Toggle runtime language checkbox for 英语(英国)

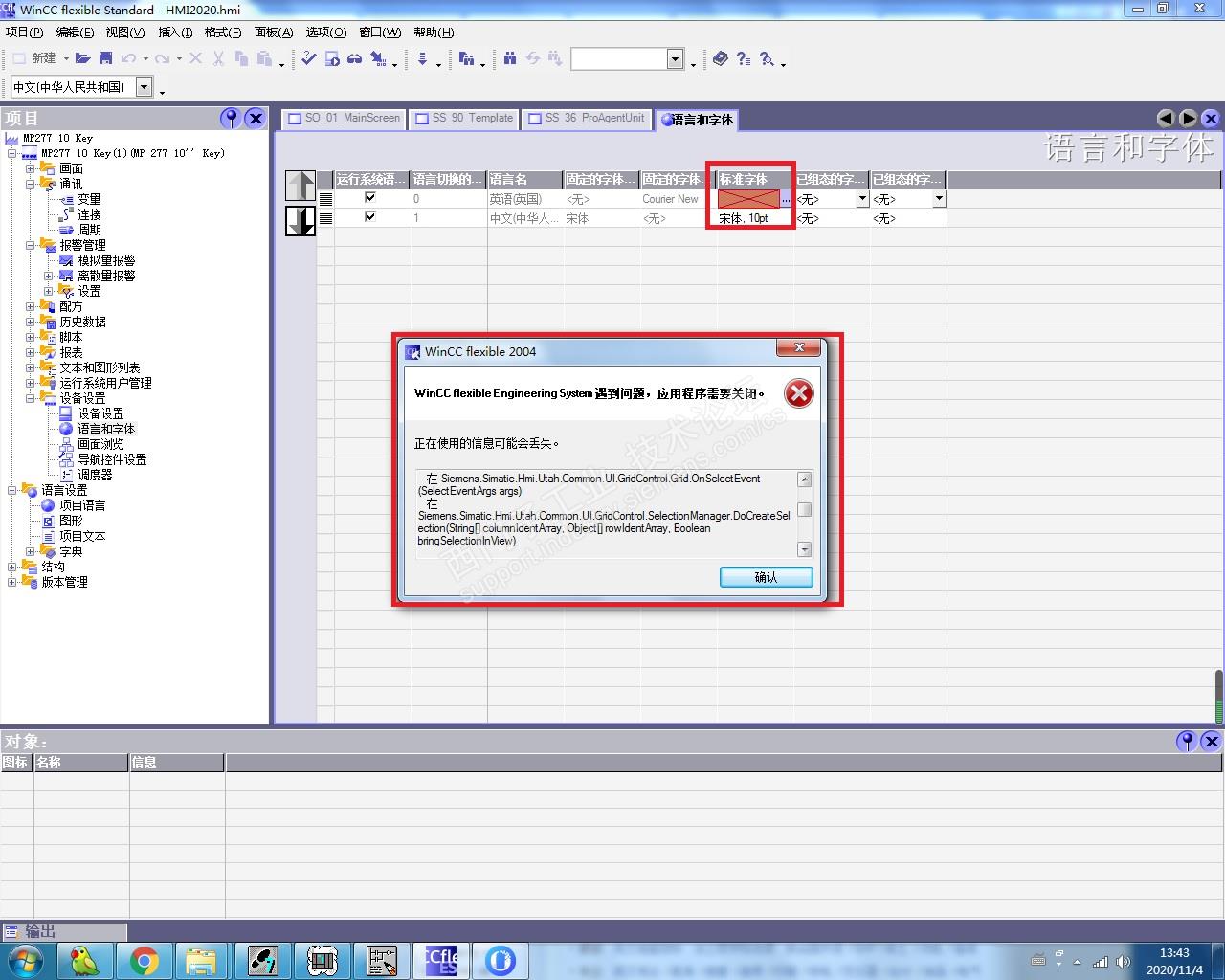tap(370, 198)
